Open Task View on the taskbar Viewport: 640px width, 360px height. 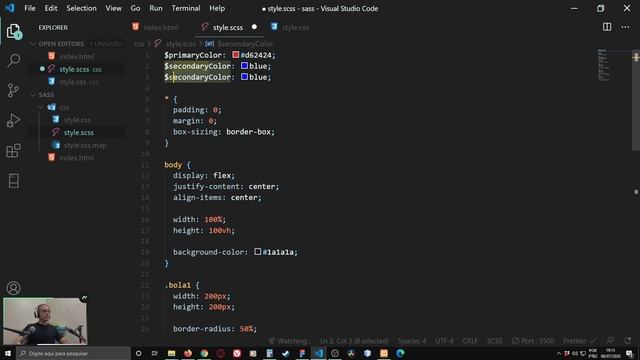(155, 353)
